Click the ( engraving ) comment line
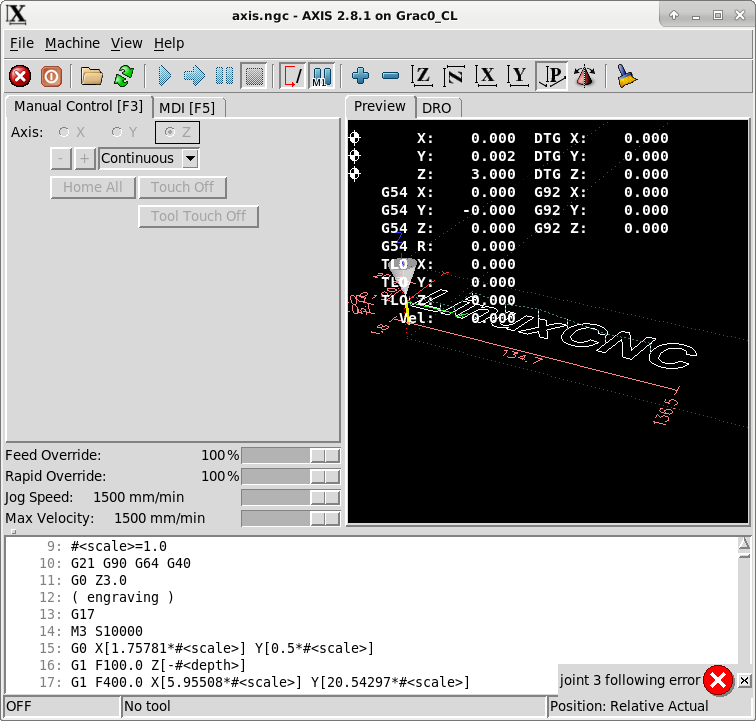 click(x=122, y=598)
